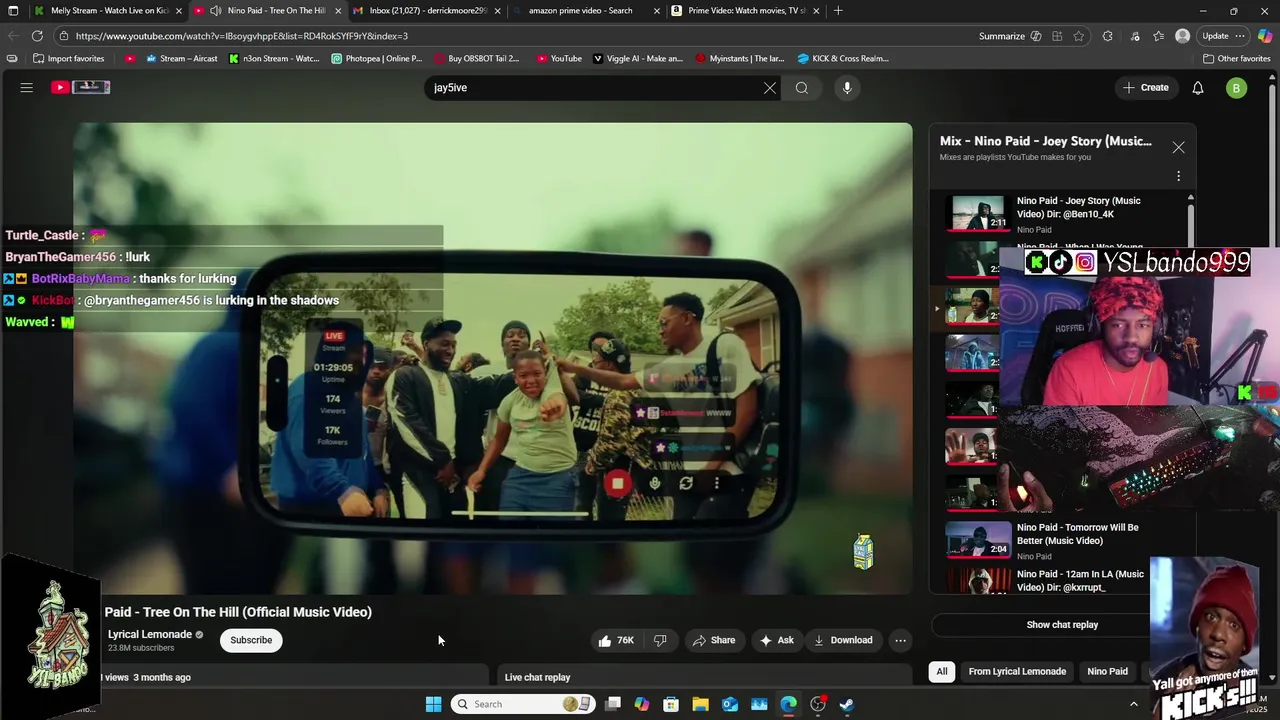Open tab actions menu in browser
The height and width of the screenshot is (720, 1280).
coord(12,11)
